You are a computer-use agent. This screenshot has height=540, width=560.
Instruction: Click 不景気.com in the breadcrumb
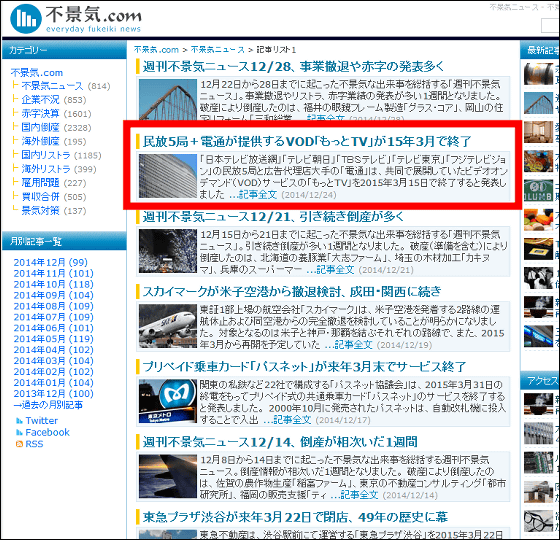click(156, 50)
